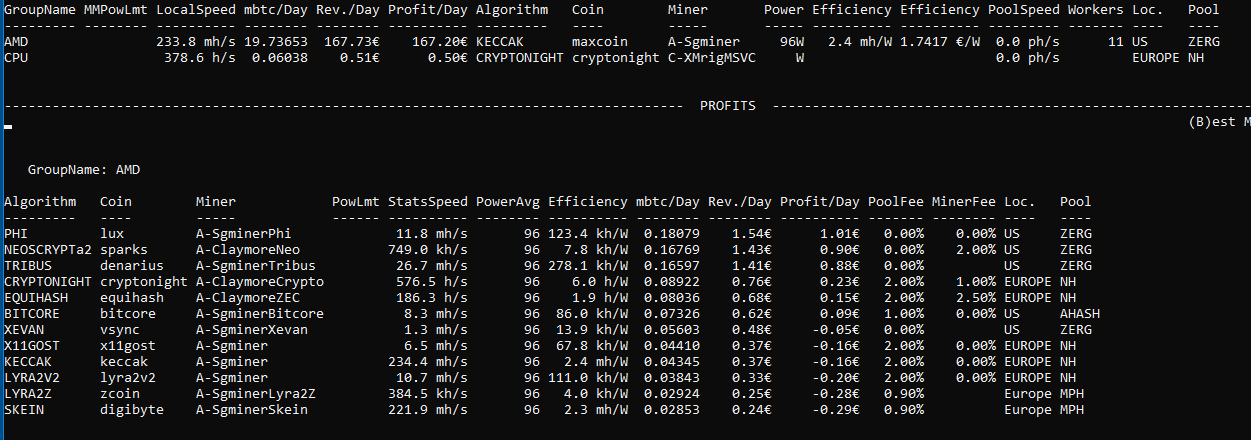Select X11GOST in the algorithm list

coord(32,346)
